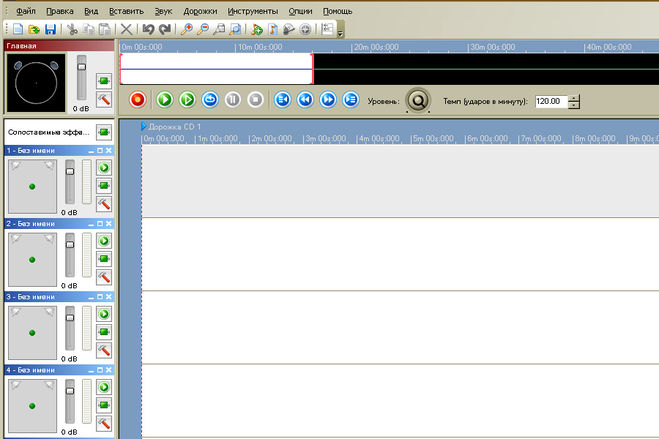Click the Cut scissors icon
Image resolution: width=659 pixels, height=439 pixels.
click(73, 30)
